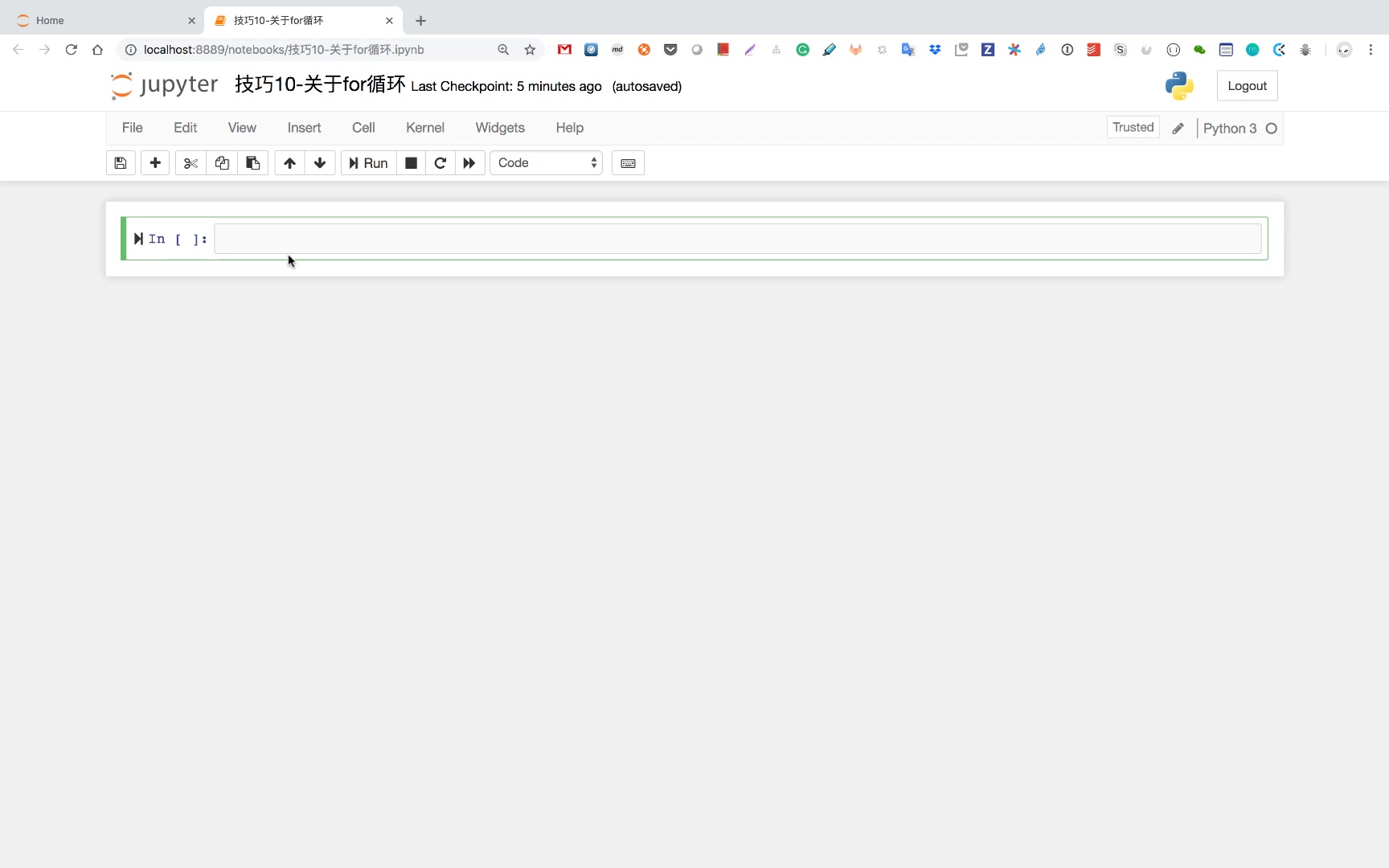Open the Kernel menu
This screenshot has height=868, width=1389.
424,128
